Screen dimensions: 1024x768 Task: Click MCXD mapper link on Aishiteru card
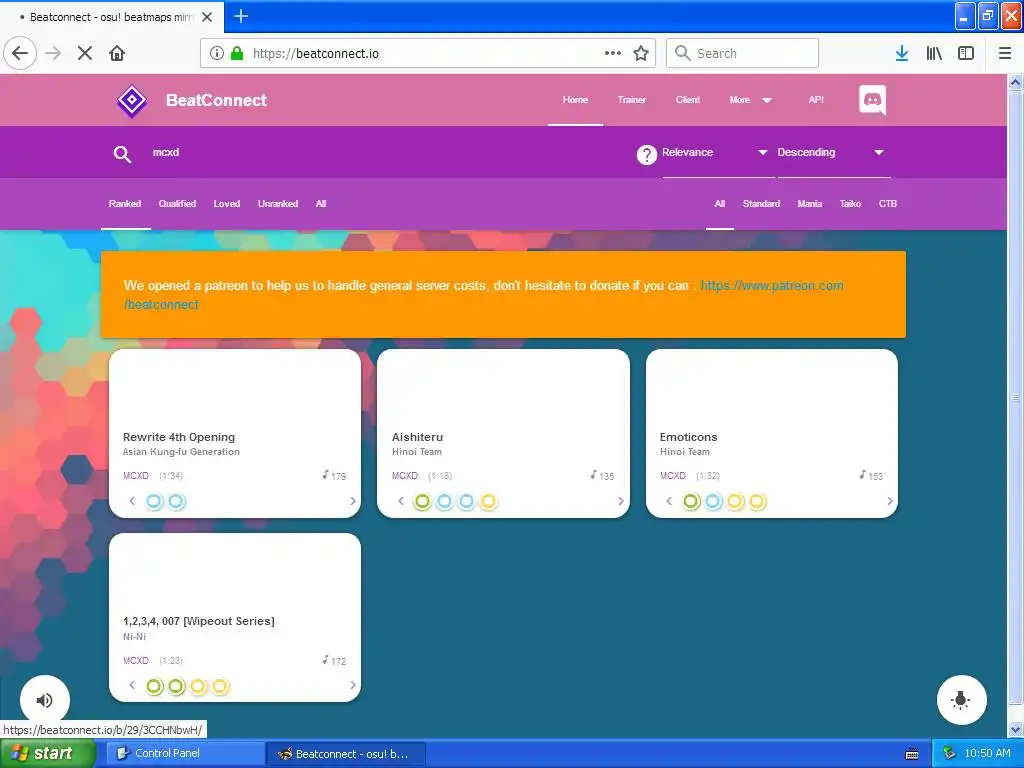point(405,475)
